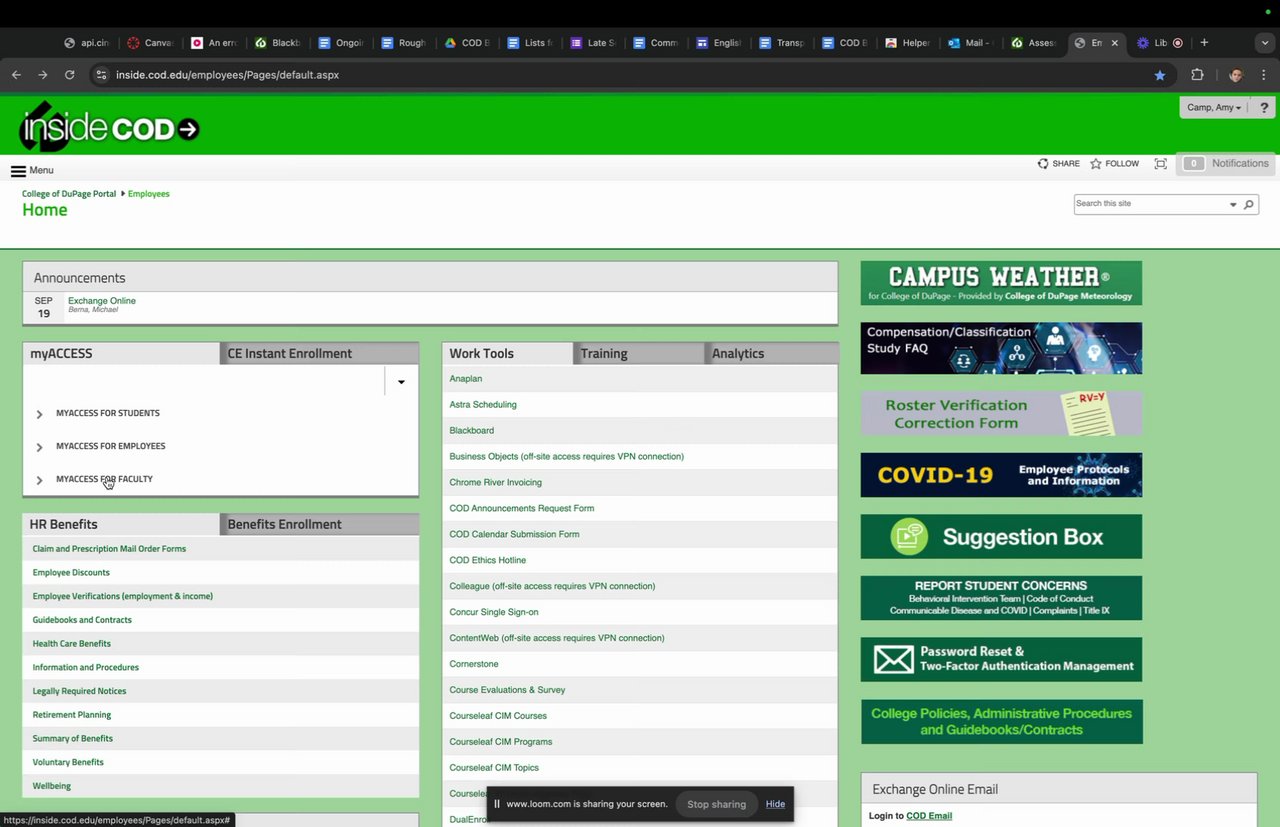Open the Compensation/Classification Study FAQ banner
Viewport: 1280px width, 827px height.
pos(1001,348)
